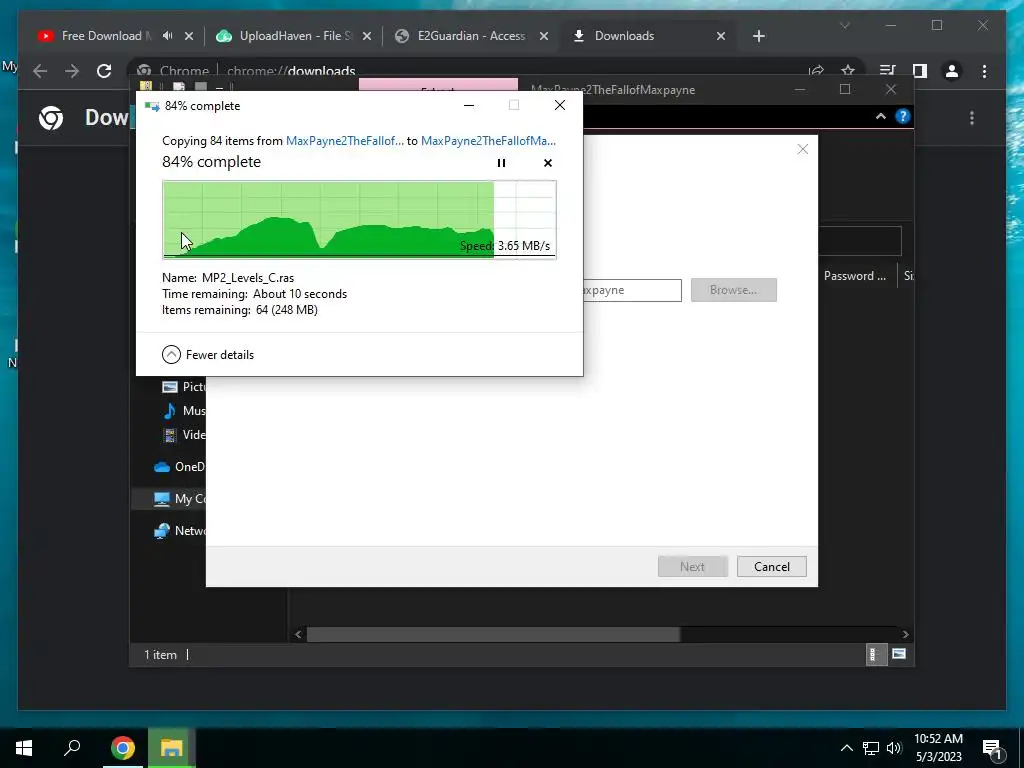Switch to the UploadHaven tab
This screenshot has width=1024, height=768.
coord(287,36)
